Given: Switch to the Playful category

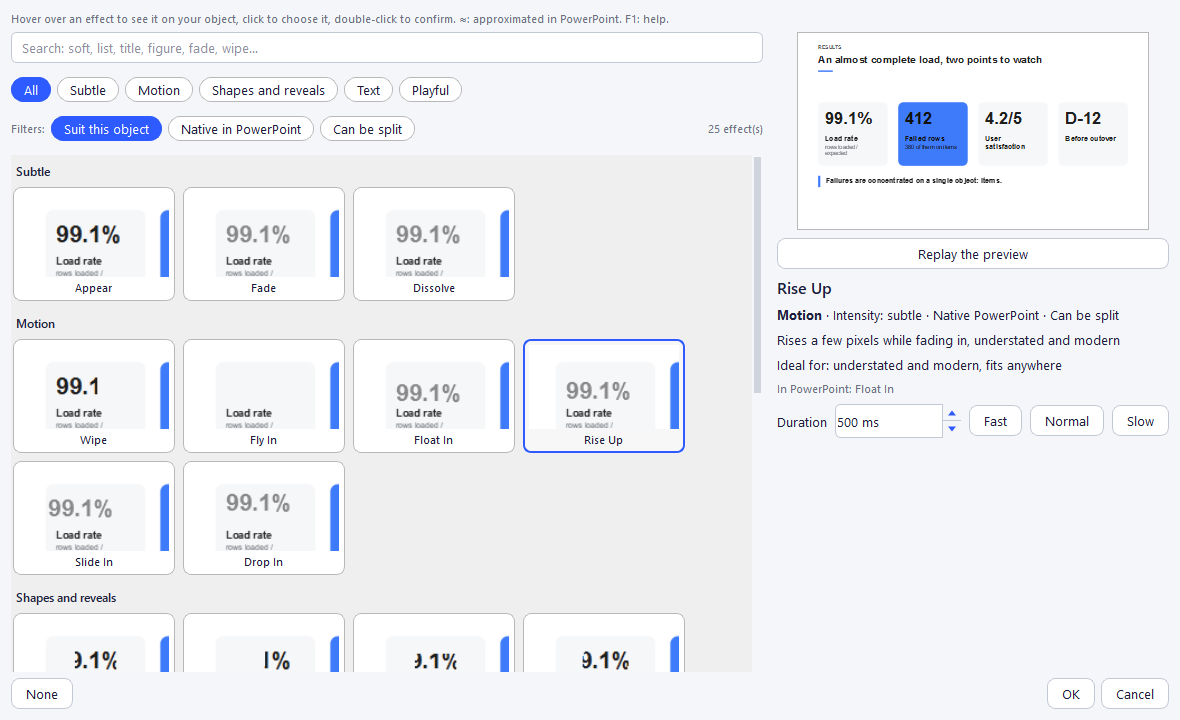Looking at the screenshot, I should pos(430,90).
